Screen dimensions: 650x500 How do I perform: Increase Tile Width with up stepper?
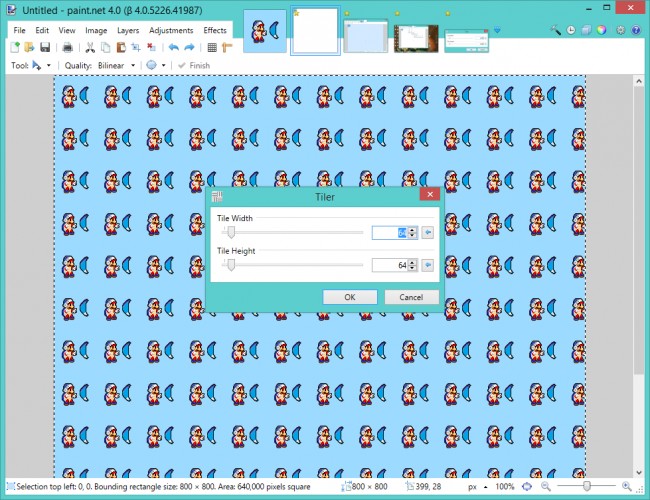pos(412,230)
